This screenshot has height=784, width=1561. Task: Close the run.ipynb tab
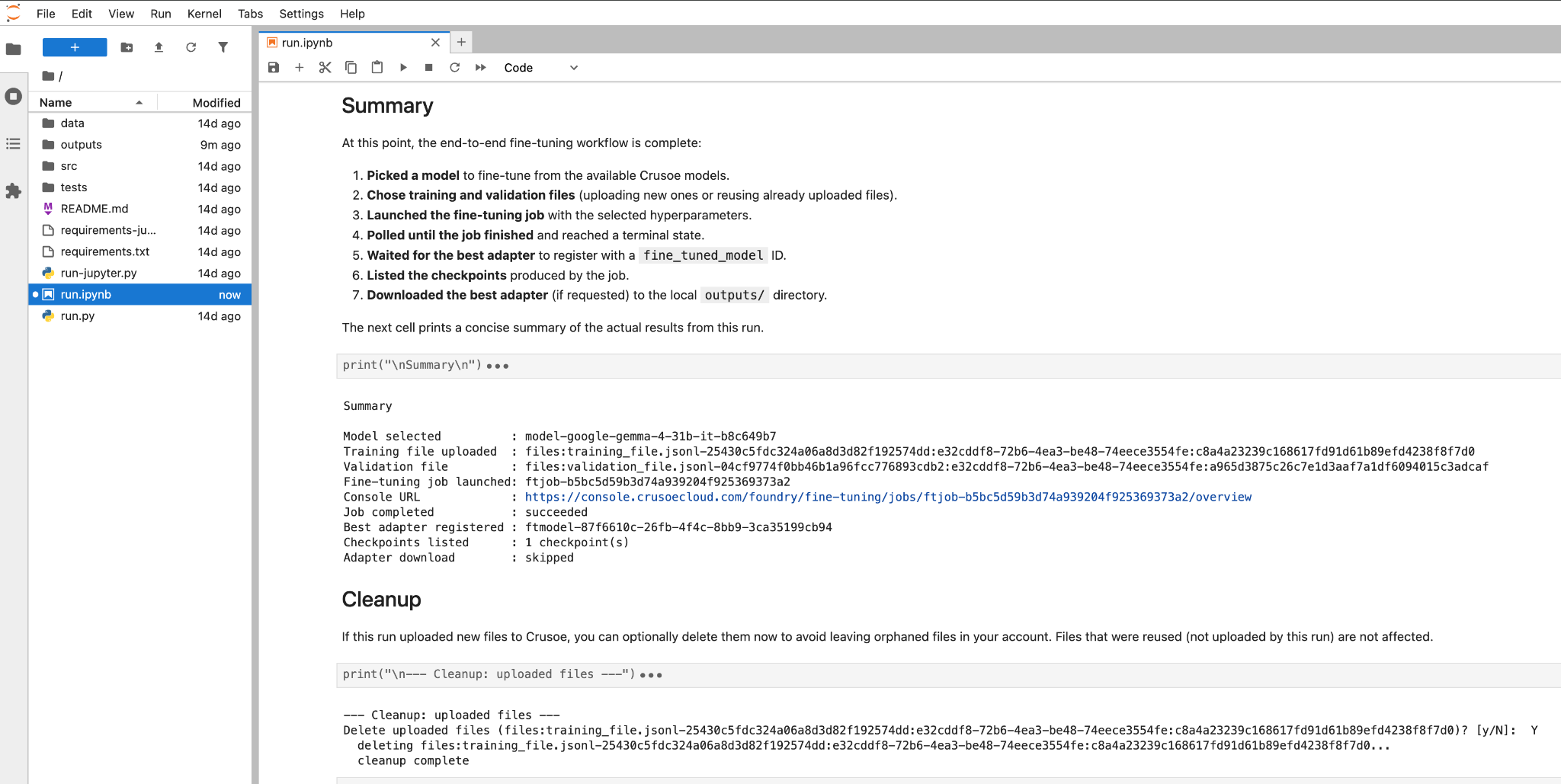tap(435, 43)
